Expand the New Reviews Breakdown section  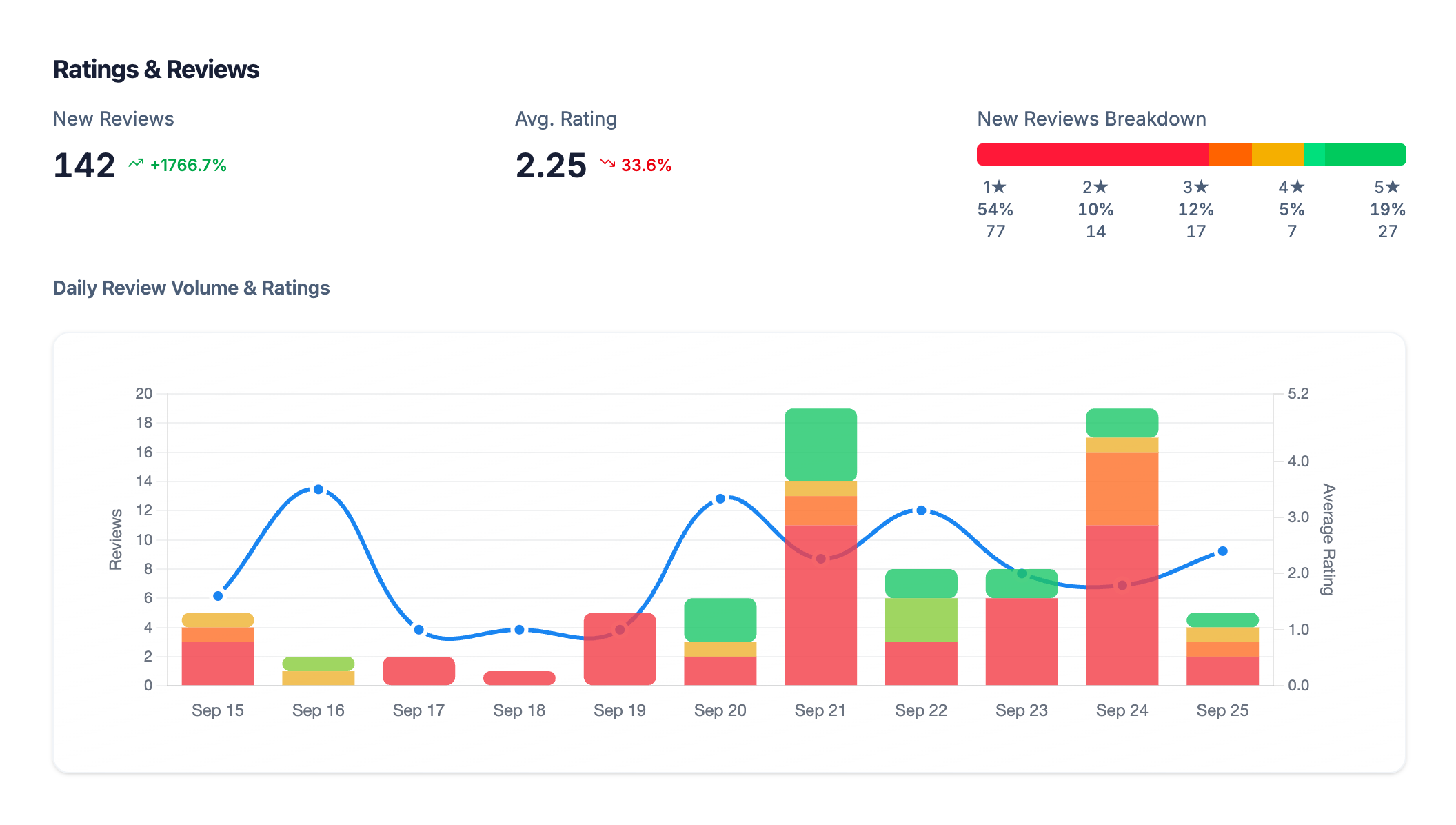point(1091,119)
